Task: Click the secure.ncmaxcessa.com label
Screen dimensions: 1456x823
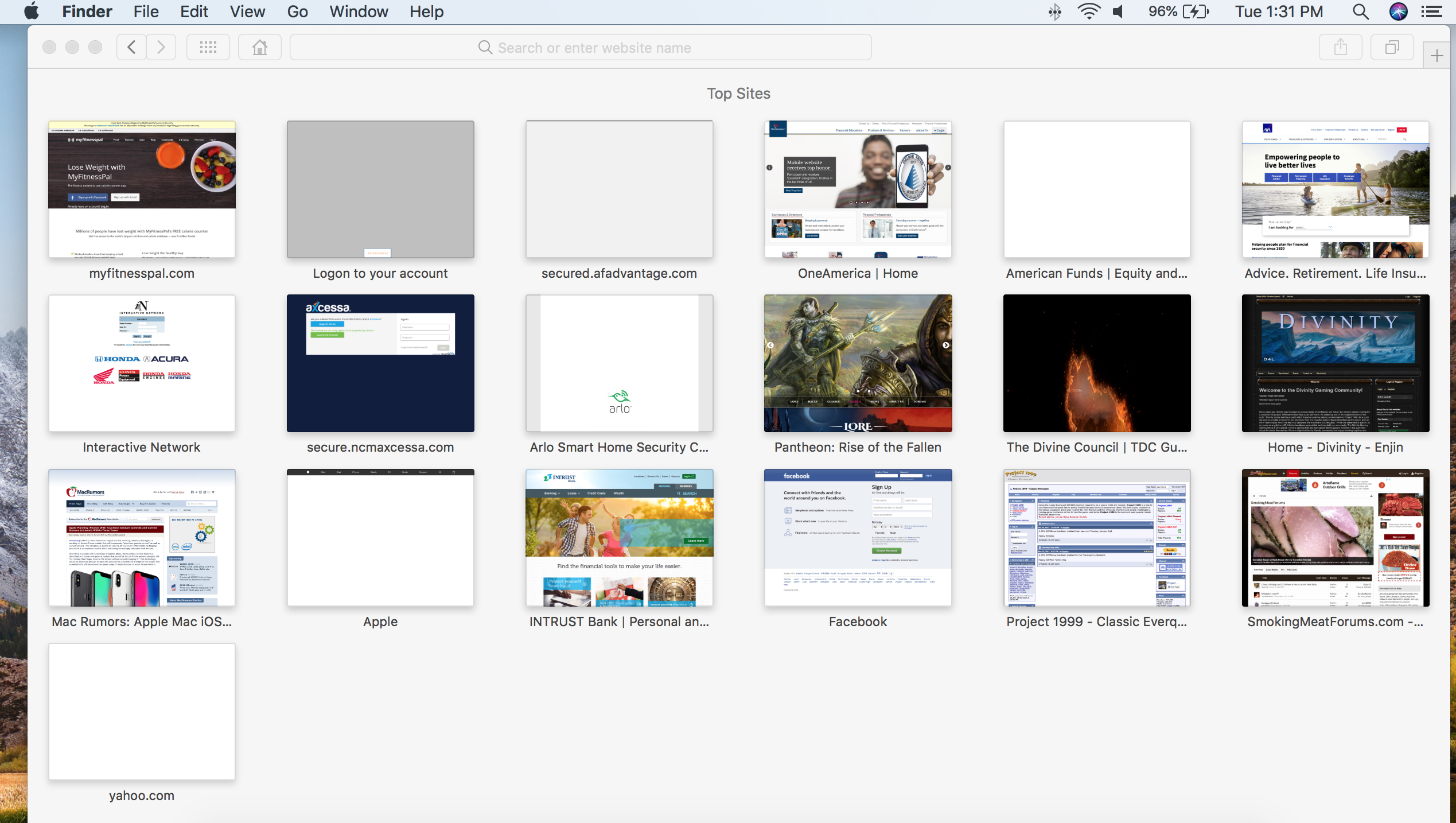Action: [380, 448]
